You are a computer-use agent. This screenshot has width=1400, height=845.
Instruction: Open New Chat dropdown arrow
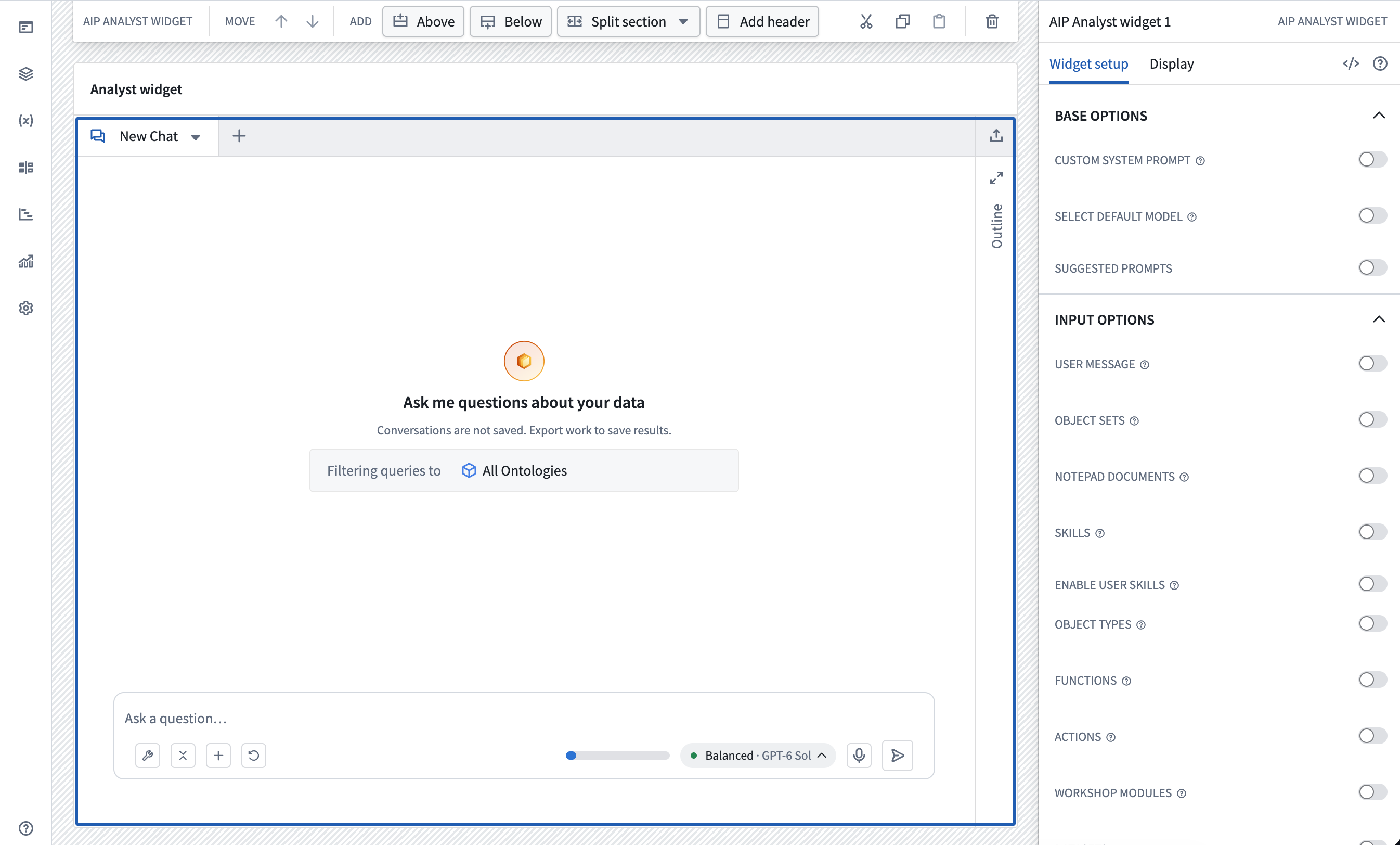(196, 137)
